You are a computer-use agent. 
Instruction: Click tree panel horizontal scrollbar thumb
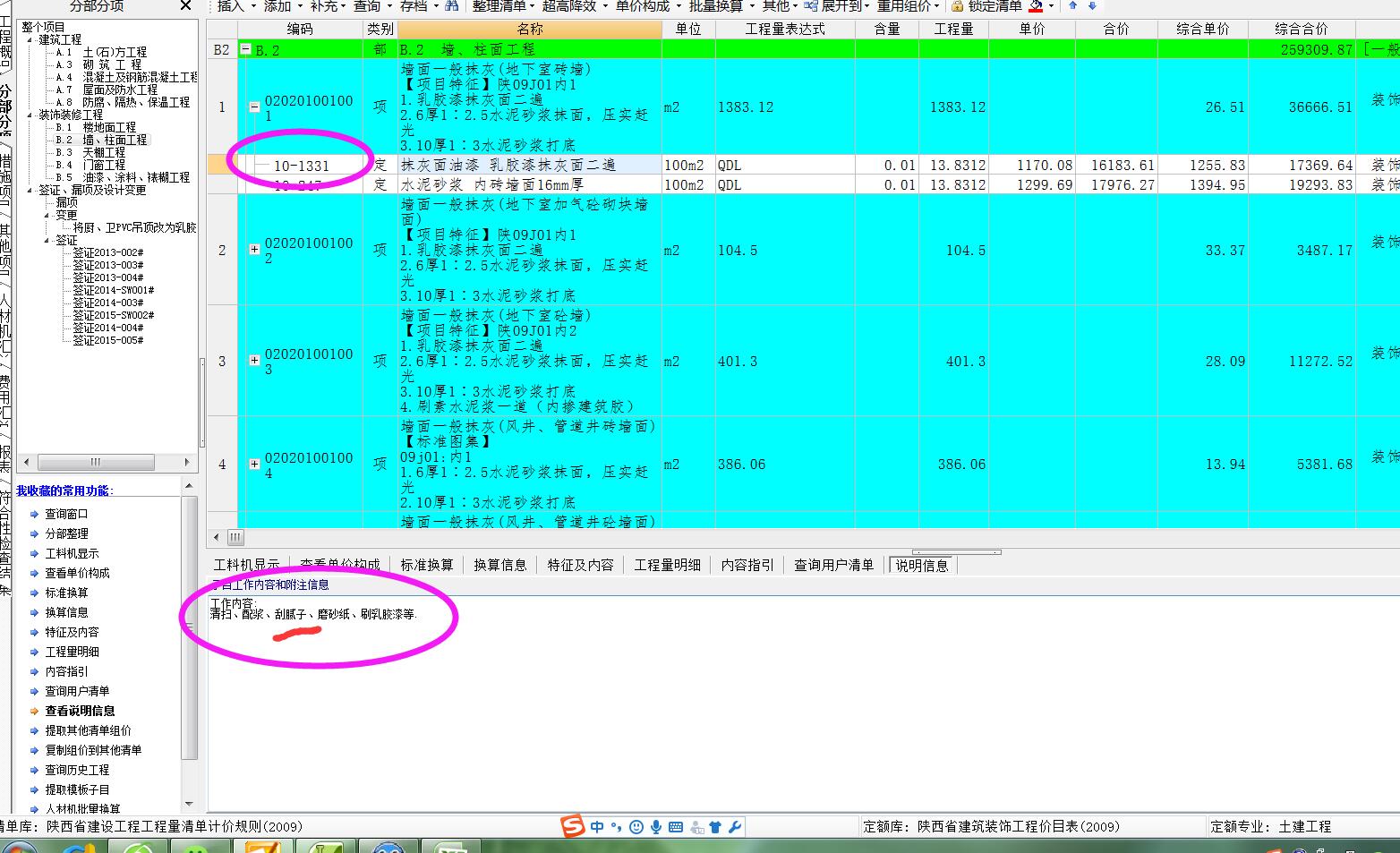coord(95,462)
